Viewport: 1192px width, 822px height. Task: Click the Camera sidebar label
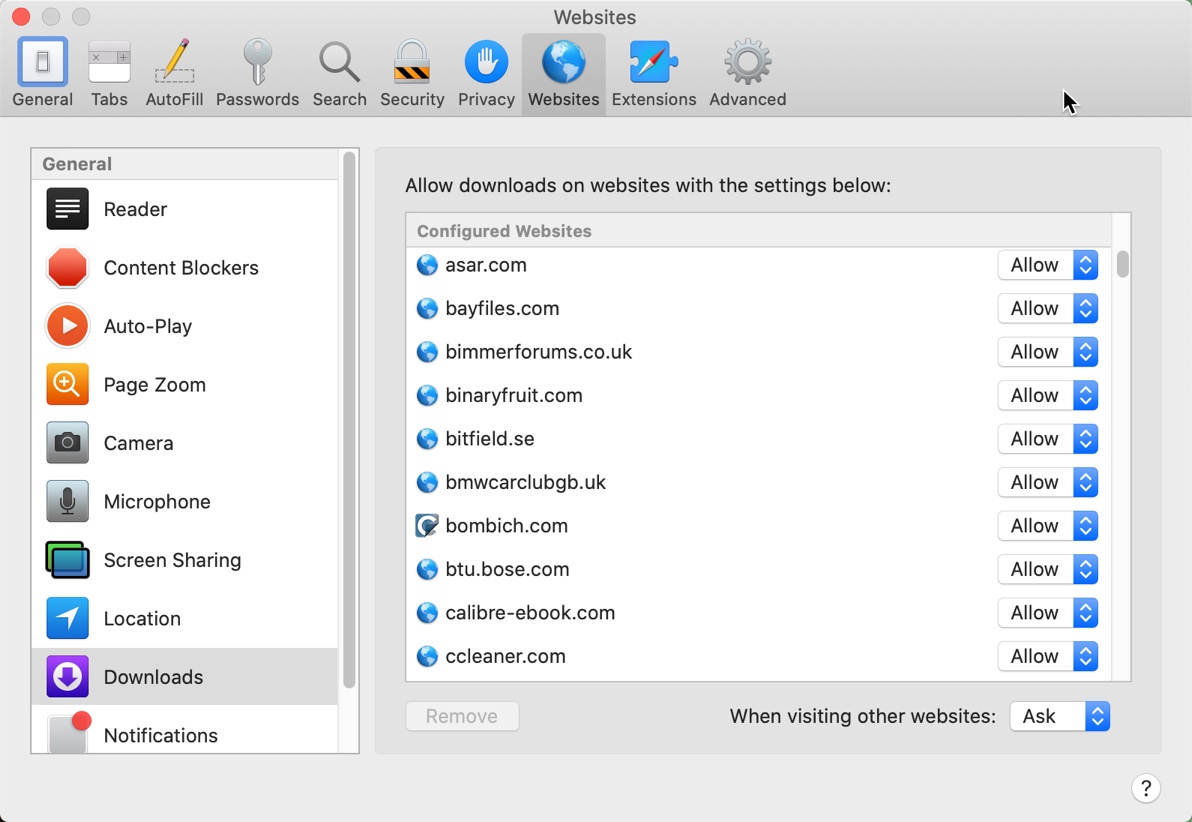pos(138,443)
